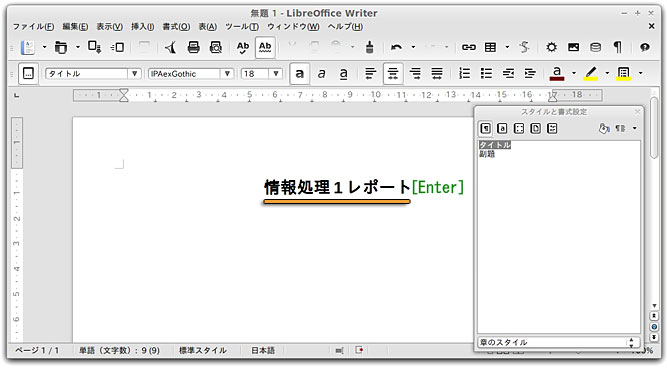
Task: Click the Print icon
Action: [x=194, y=47]
